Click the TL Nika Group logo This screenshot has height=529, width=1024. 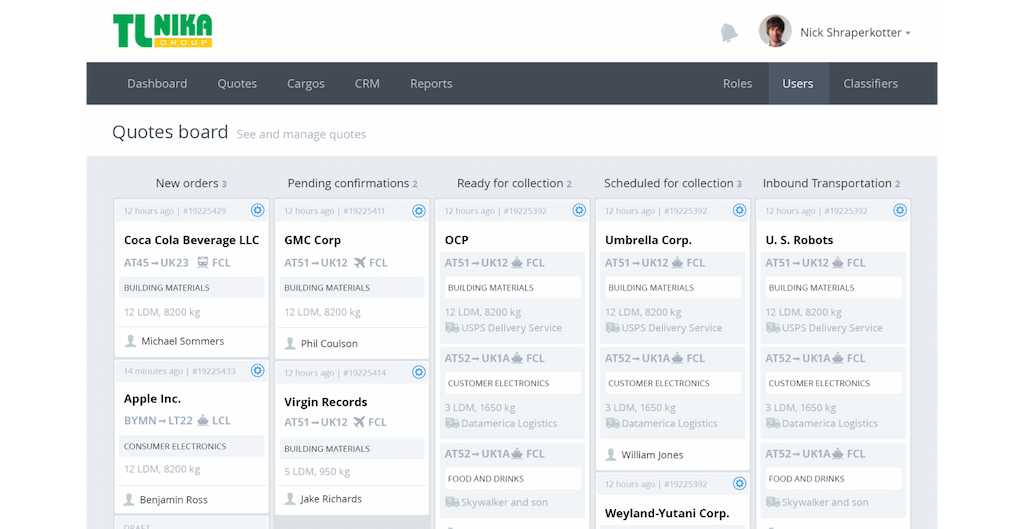(x=162, y=30)
